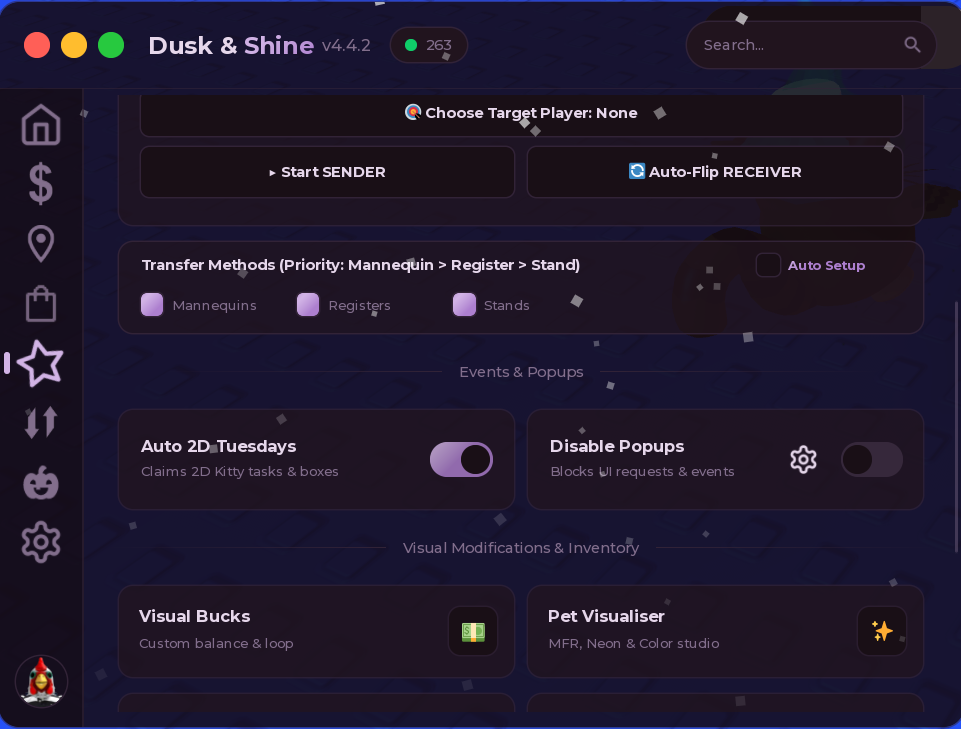
Task: Click the Start SENDER button
Action: click(327, 172)
